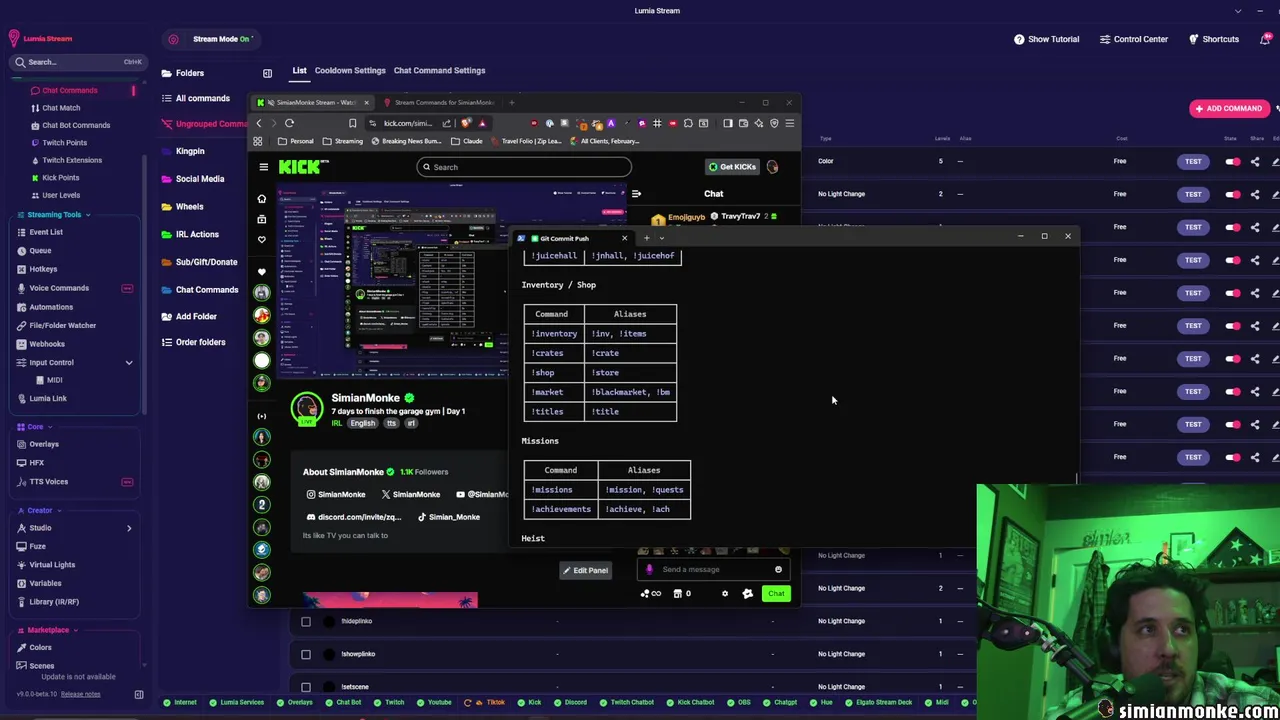Select the IRL Actions folder
The image size is (1280, 720).
197,234
